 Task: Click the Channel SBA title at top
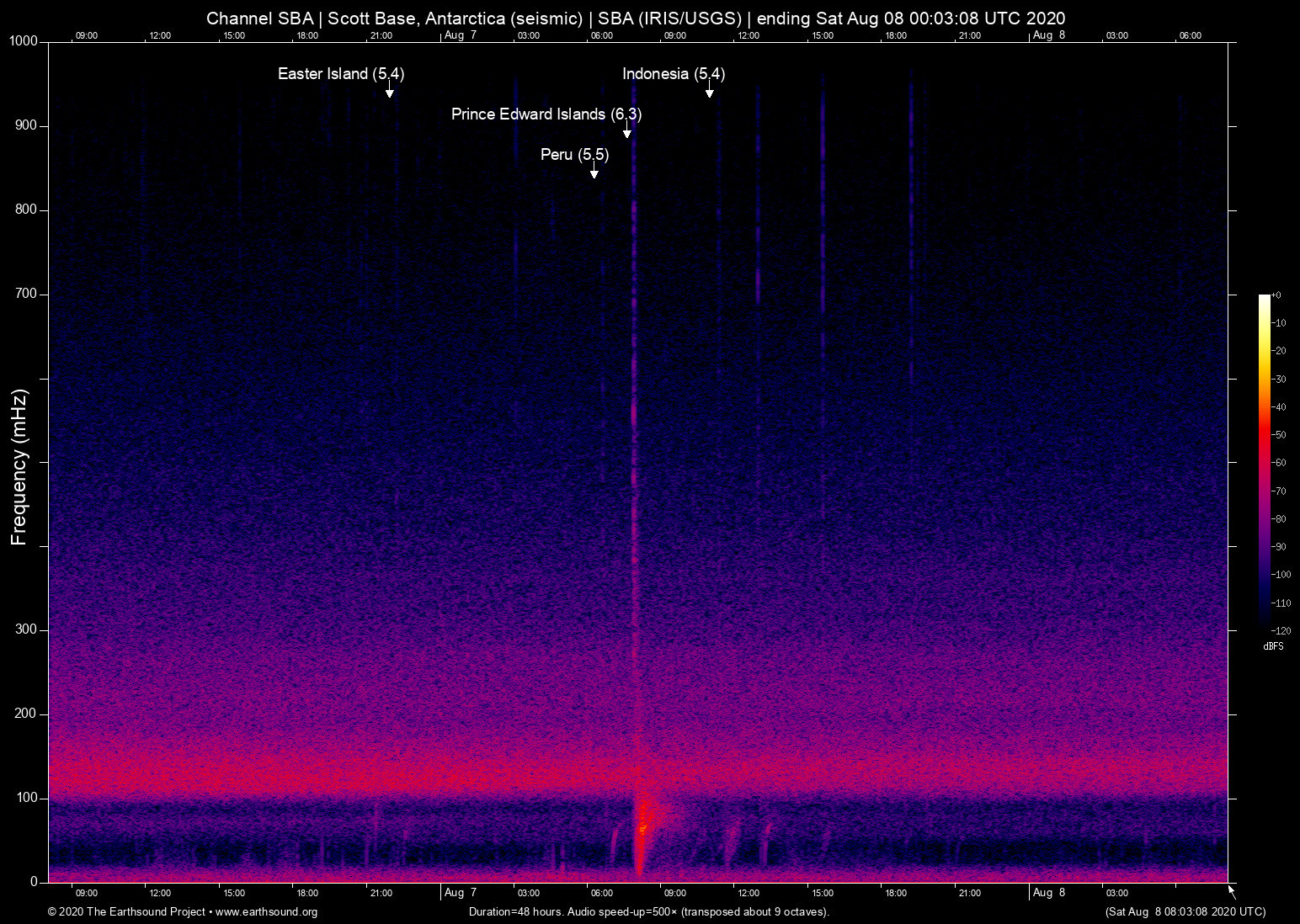click(x=635, y=19)
